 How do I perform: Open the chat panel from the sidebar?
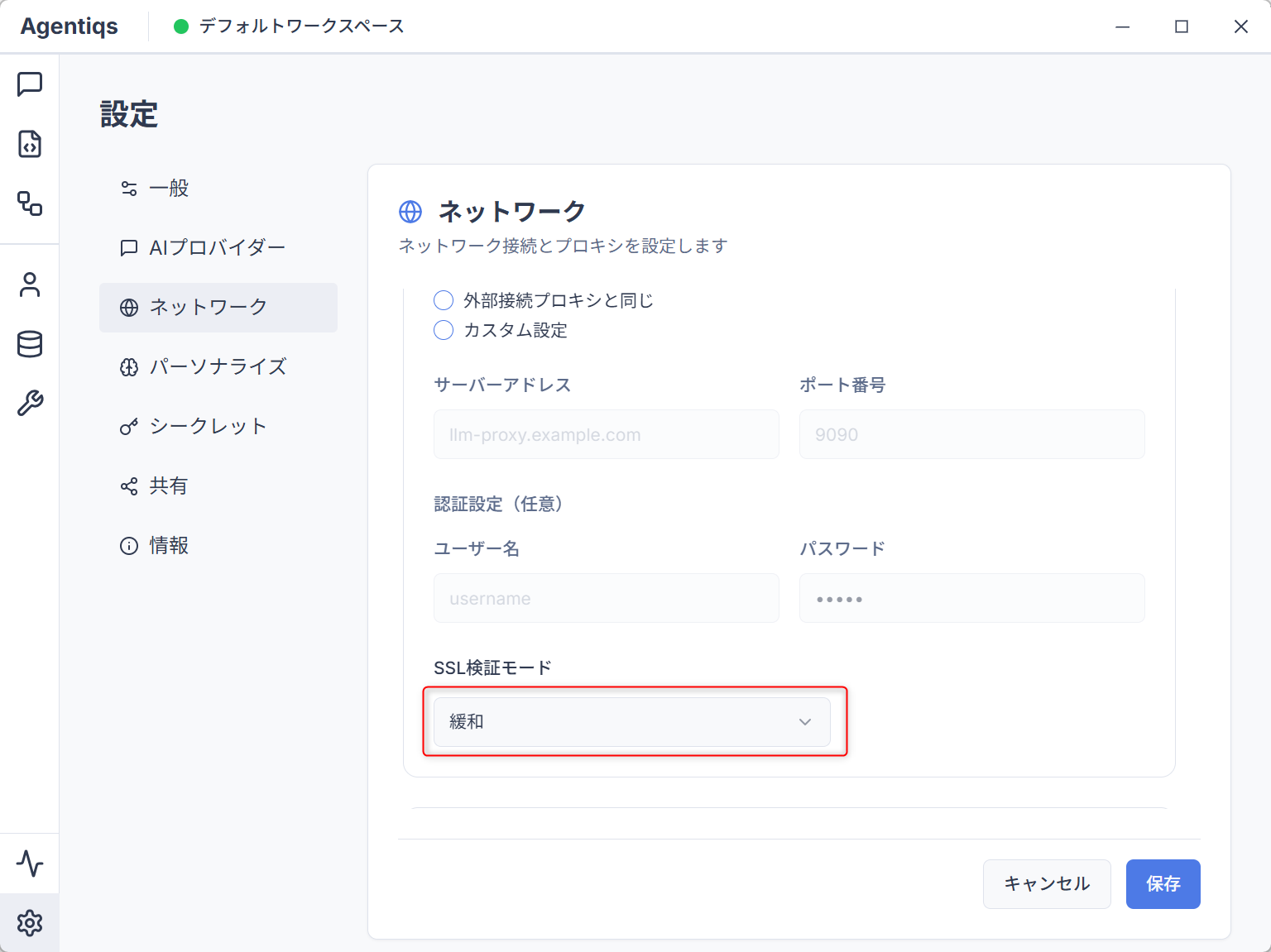(31, 83)
